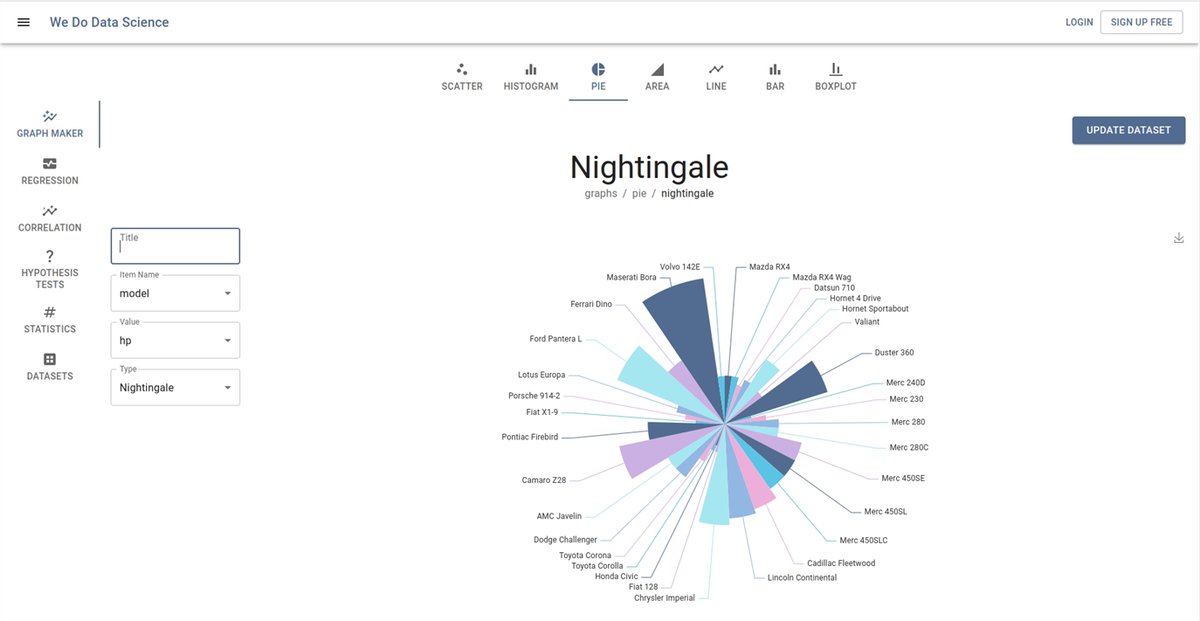Click the Valiant label
This screenshot has width=1200, height=621.
(867, 321)
